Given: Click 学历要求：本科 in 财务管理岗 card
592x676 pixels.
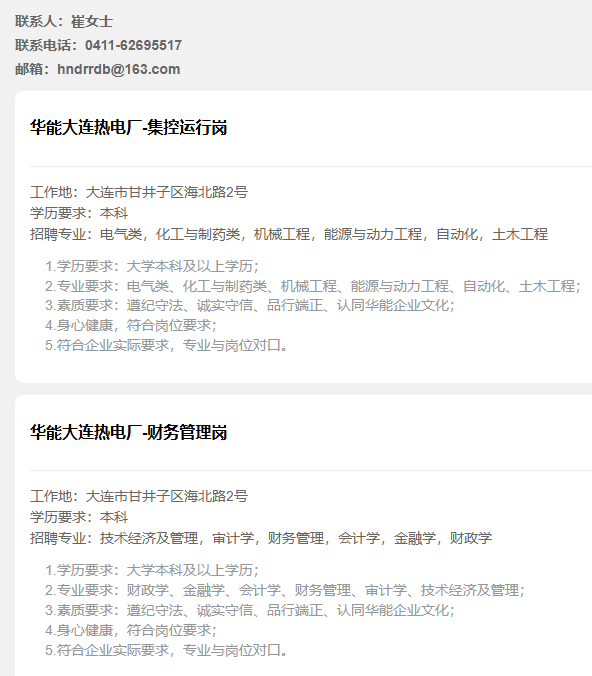Looking at the screenshot, I should (79, 517).
